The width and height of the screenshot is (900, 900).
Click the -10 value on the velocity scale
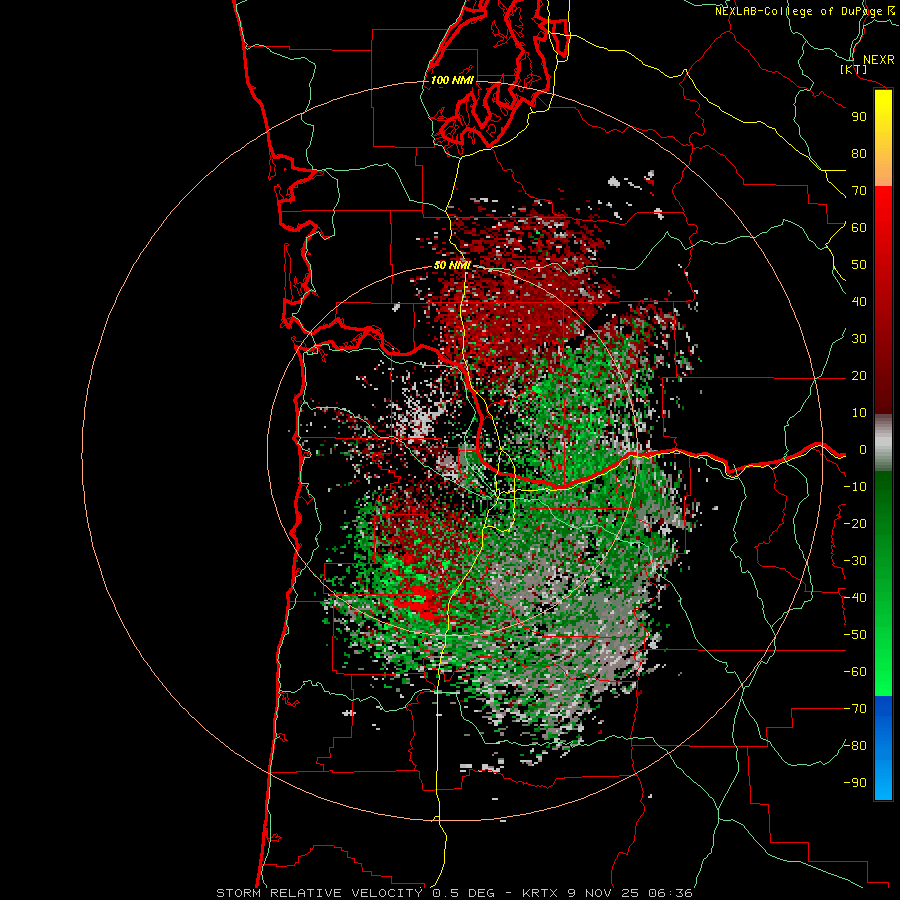(x=855, y=487)
